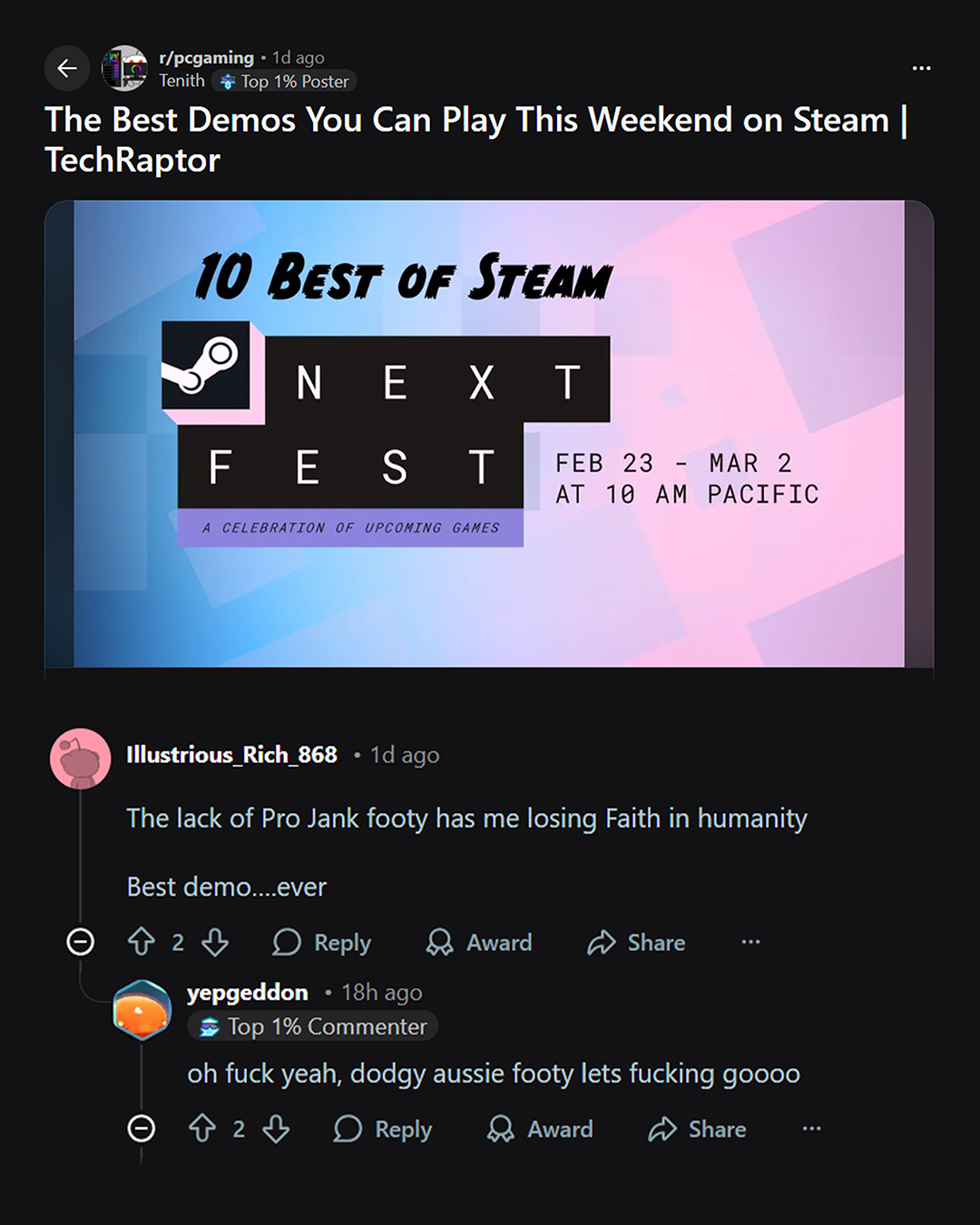Give Award to Illustrious_Rich_868's comment
This screenshot has height=1225, width=980.
[479, 943]
